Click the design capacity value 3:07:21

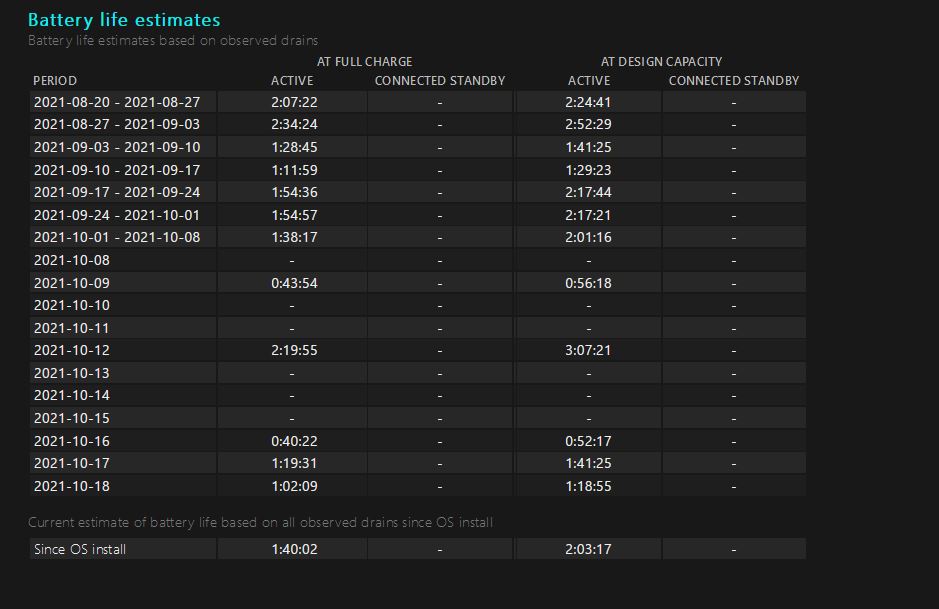point(588,350)
